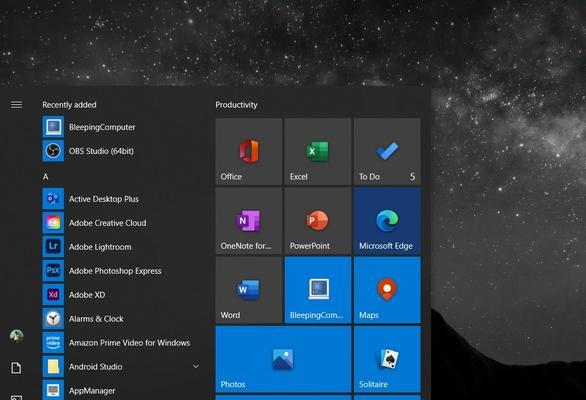Viewport: 586px width, 400px height.
Task: Click the To Do badge count 5
Action: [413, 176]
